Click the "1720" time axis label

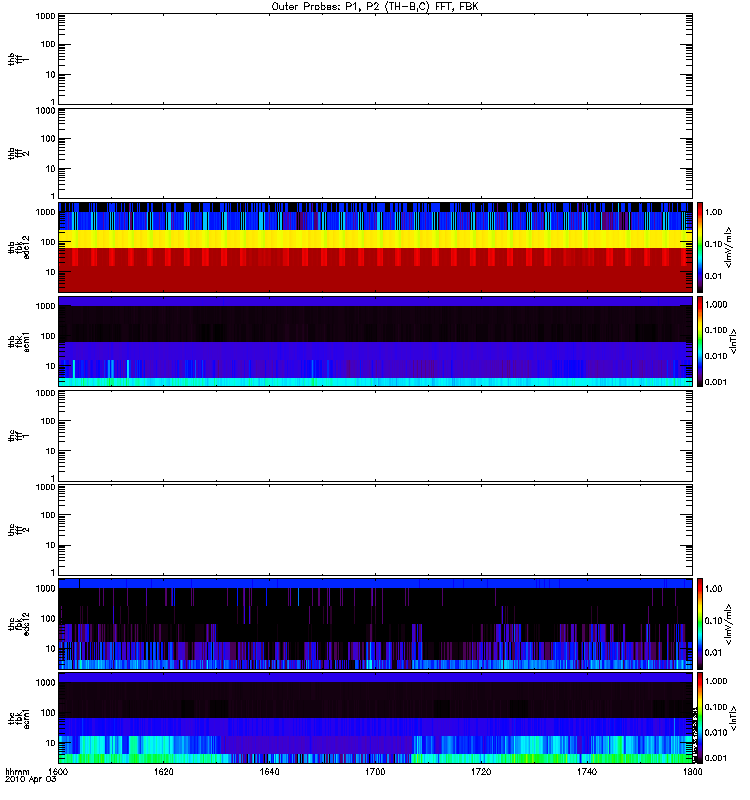[481, 772]
